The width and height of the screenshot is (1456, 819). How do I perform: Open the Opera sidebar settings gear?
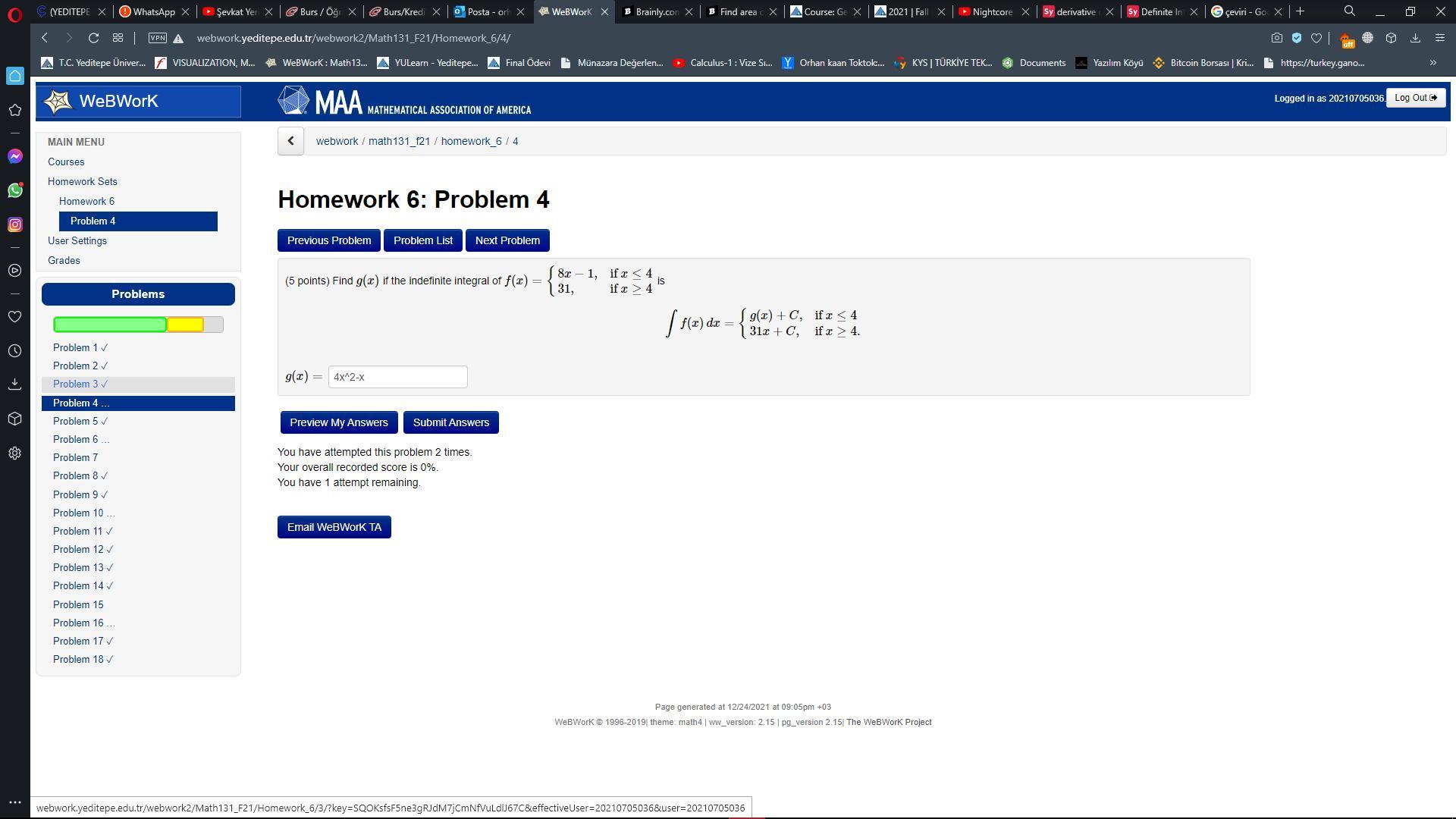pyautogui.click(x=14, y=453)
